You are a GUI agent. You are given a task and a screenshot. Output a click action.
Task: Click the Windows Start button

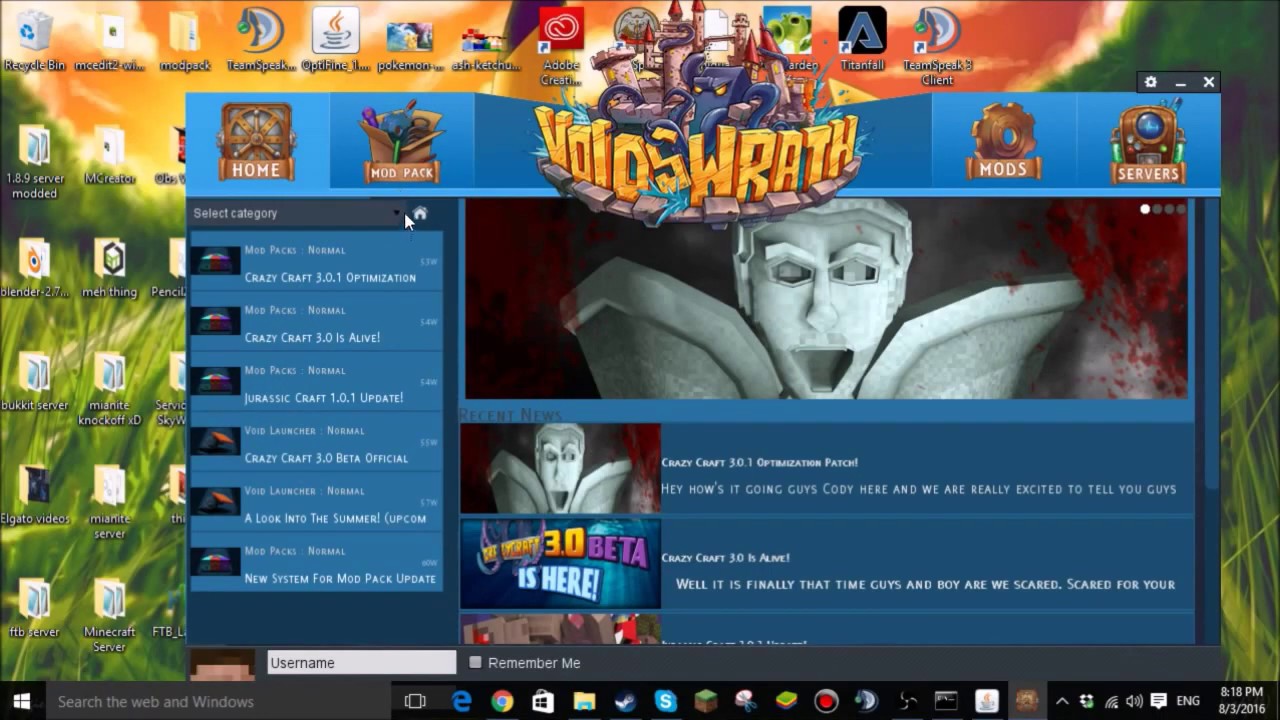[x=21, y=701]
